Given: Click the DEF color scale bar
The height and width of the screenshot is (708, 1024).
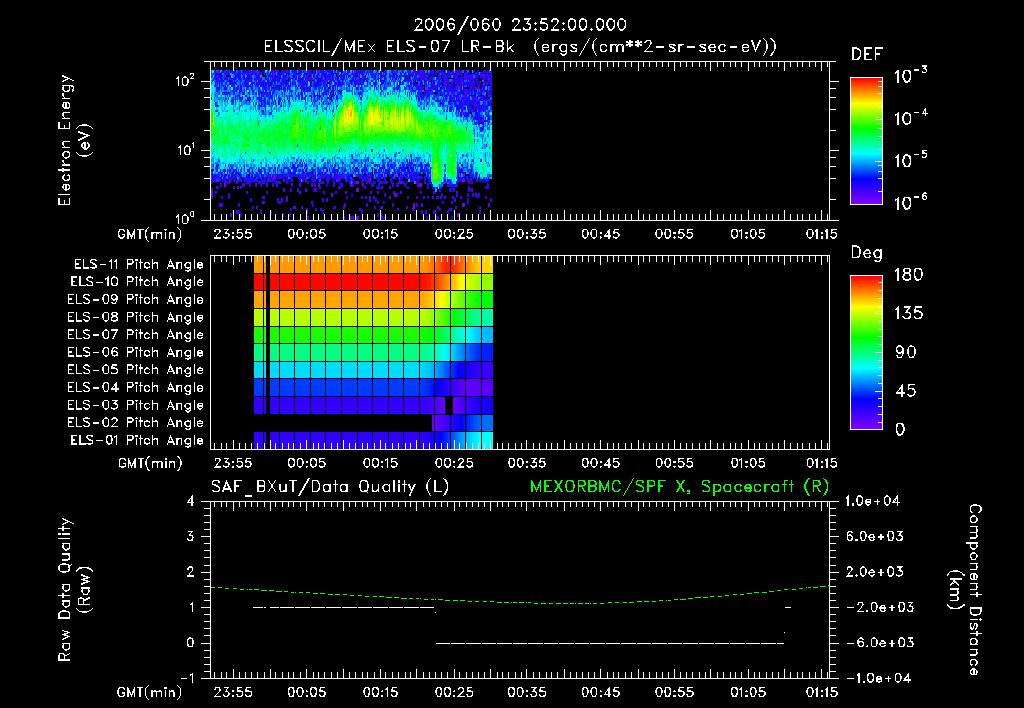Looking at the screenshot, I should point(866,141).
